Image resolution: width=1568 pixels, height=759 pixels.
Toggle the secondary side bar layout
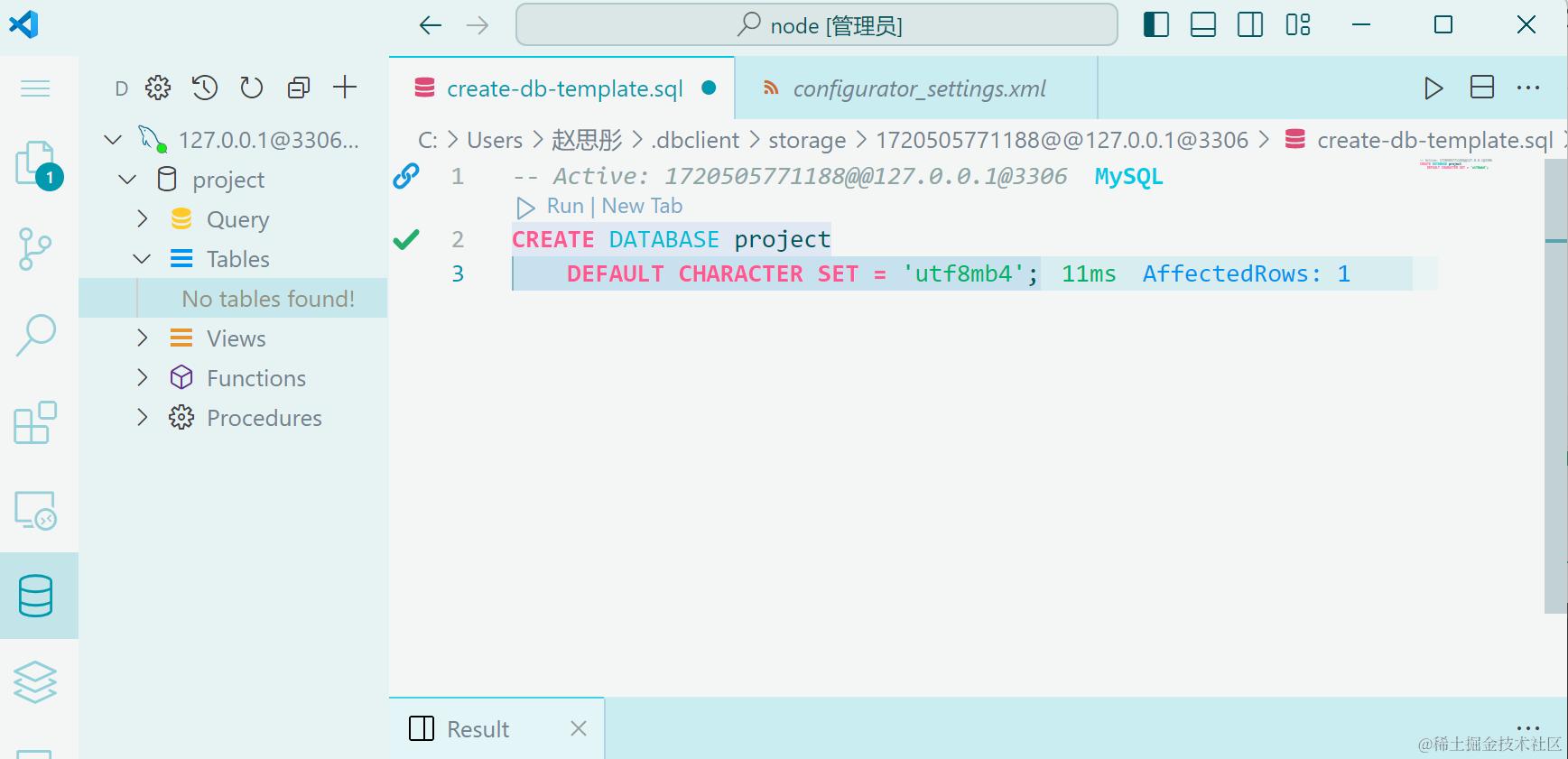coord(1250,24)
